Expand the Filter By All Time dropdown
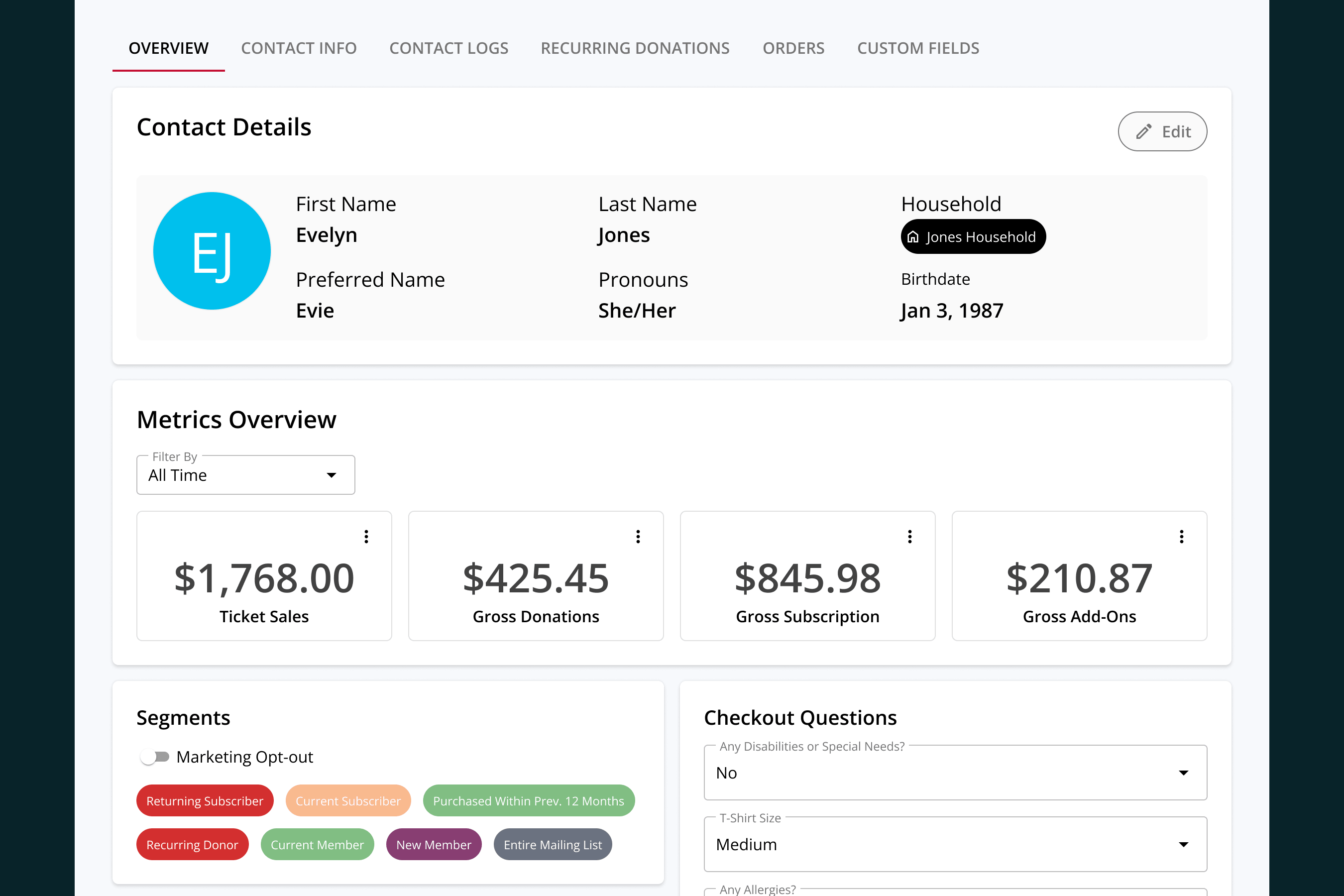 246,475
